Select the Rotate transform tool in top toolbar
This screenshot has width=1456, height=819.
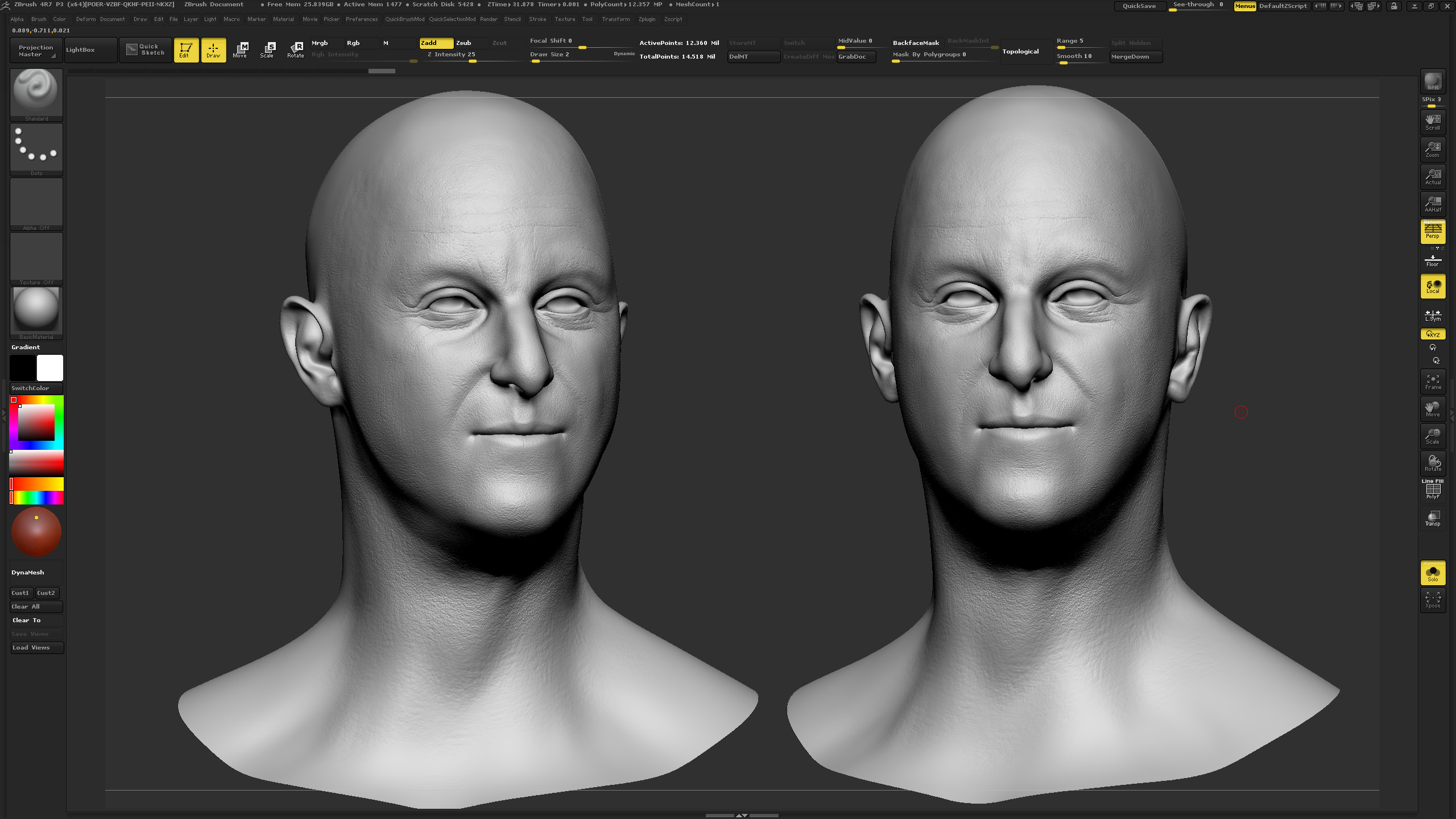(295, 50)
